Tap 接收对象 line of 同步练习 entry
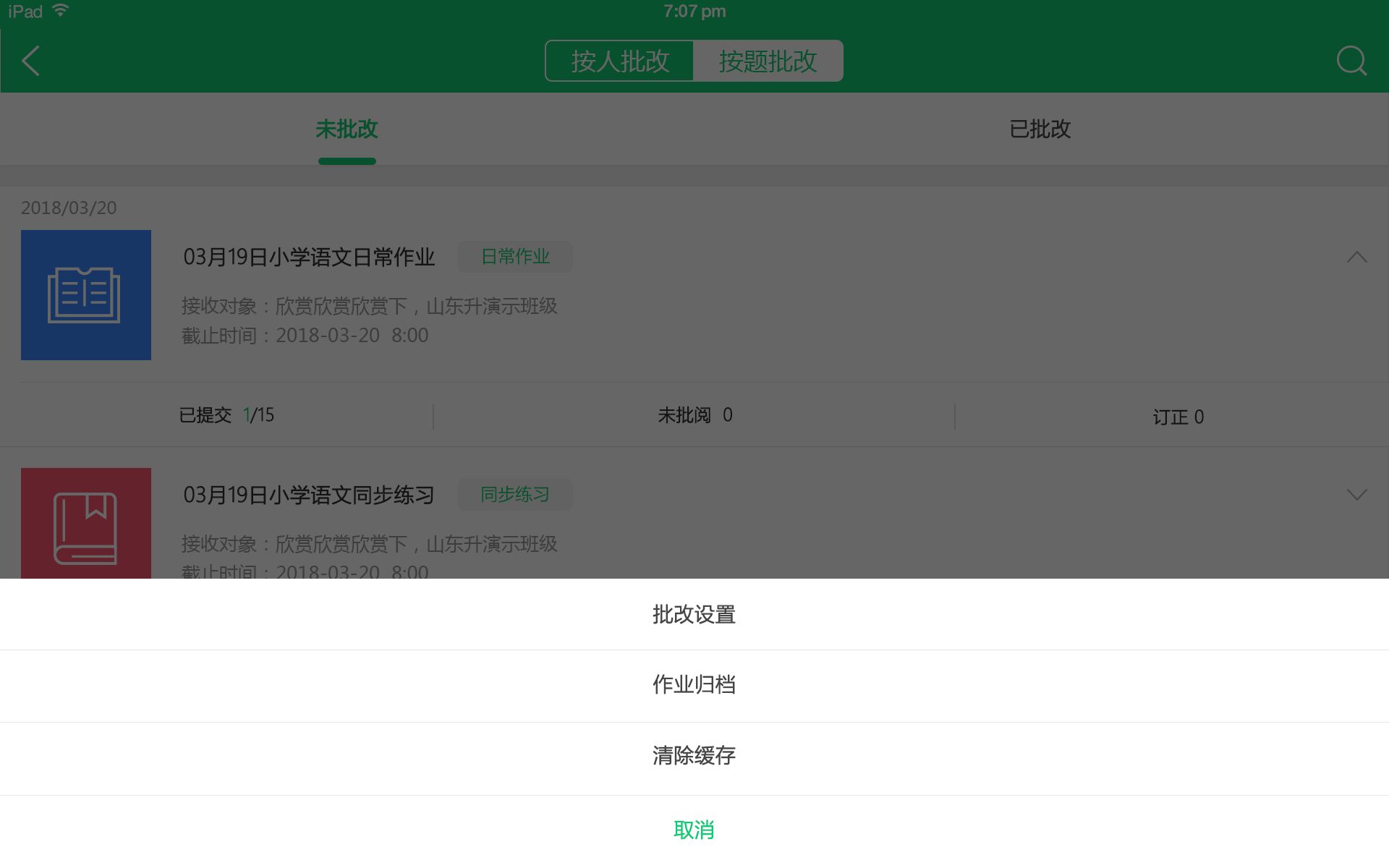Image resolution: width=1389 pixels, height=868 pixels. coord(369,544)
